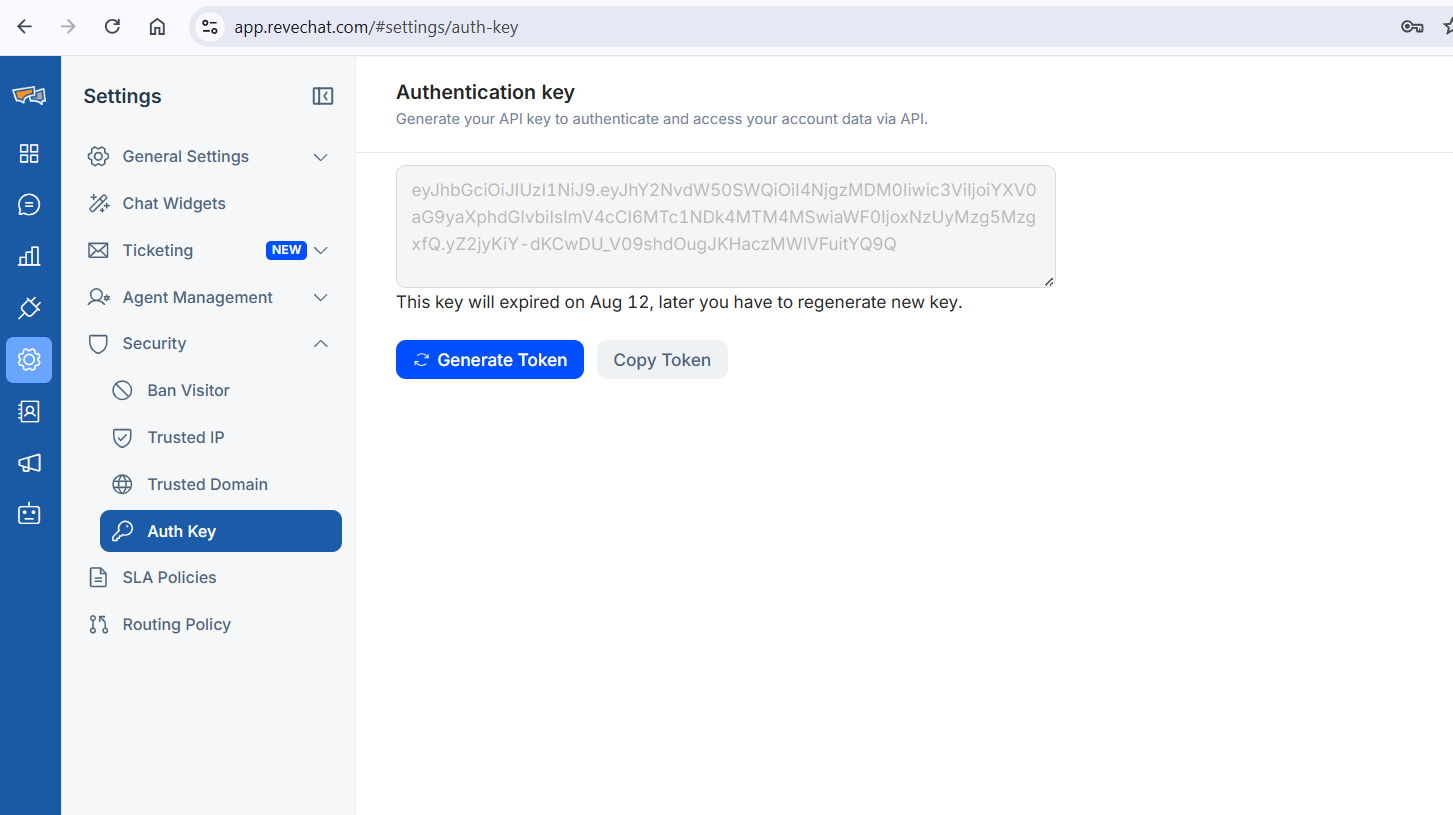Open General Settings menu item

pyautogui.click(x=208, y=156)
